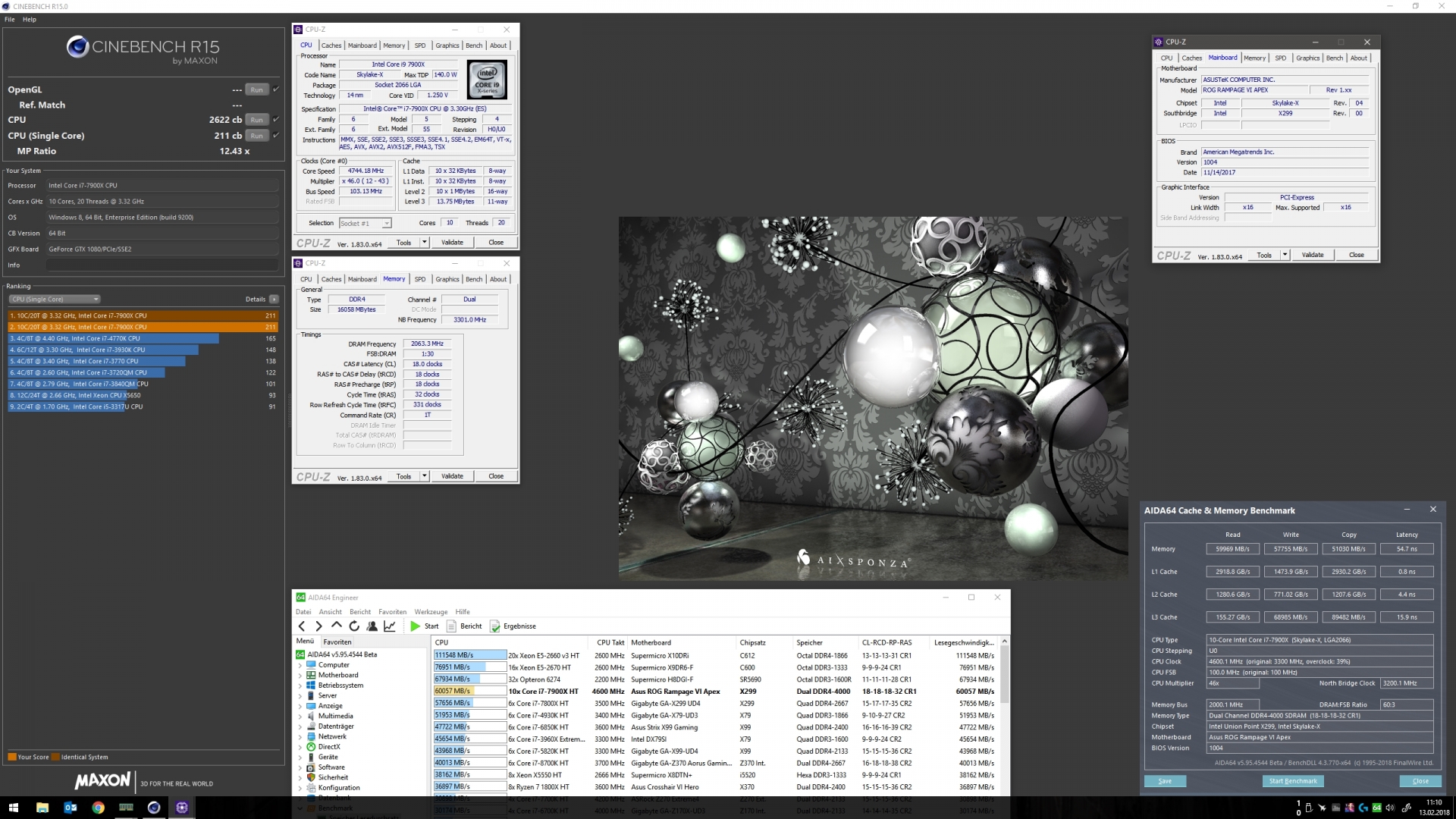The width and height of the screenshot is (1456, 819).
Task: Open Ergebnisse results in the AIDA64 toolbar
Action: (x=513, y=626)
